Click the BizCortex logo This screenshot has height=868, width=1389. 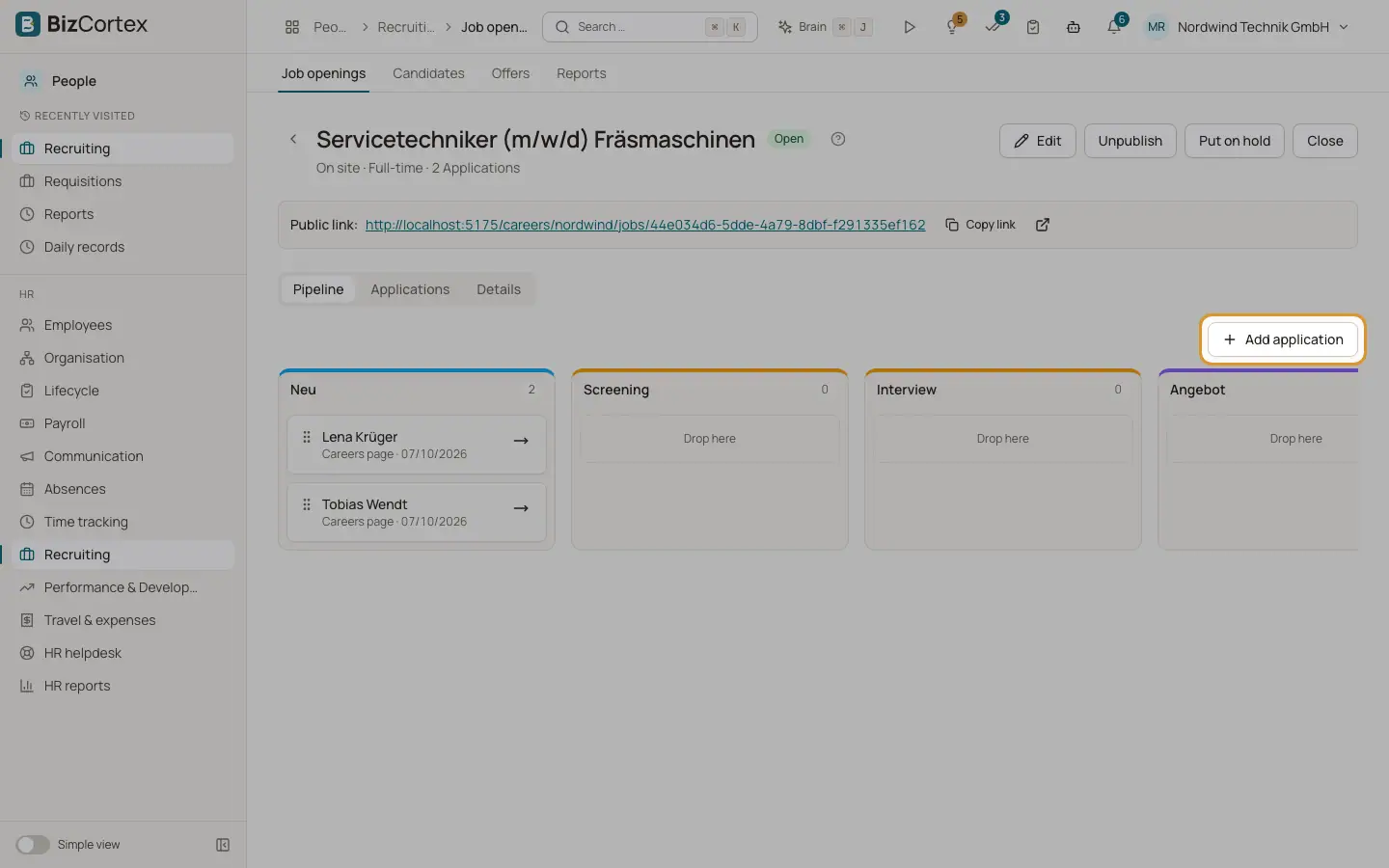pos(82,24)
